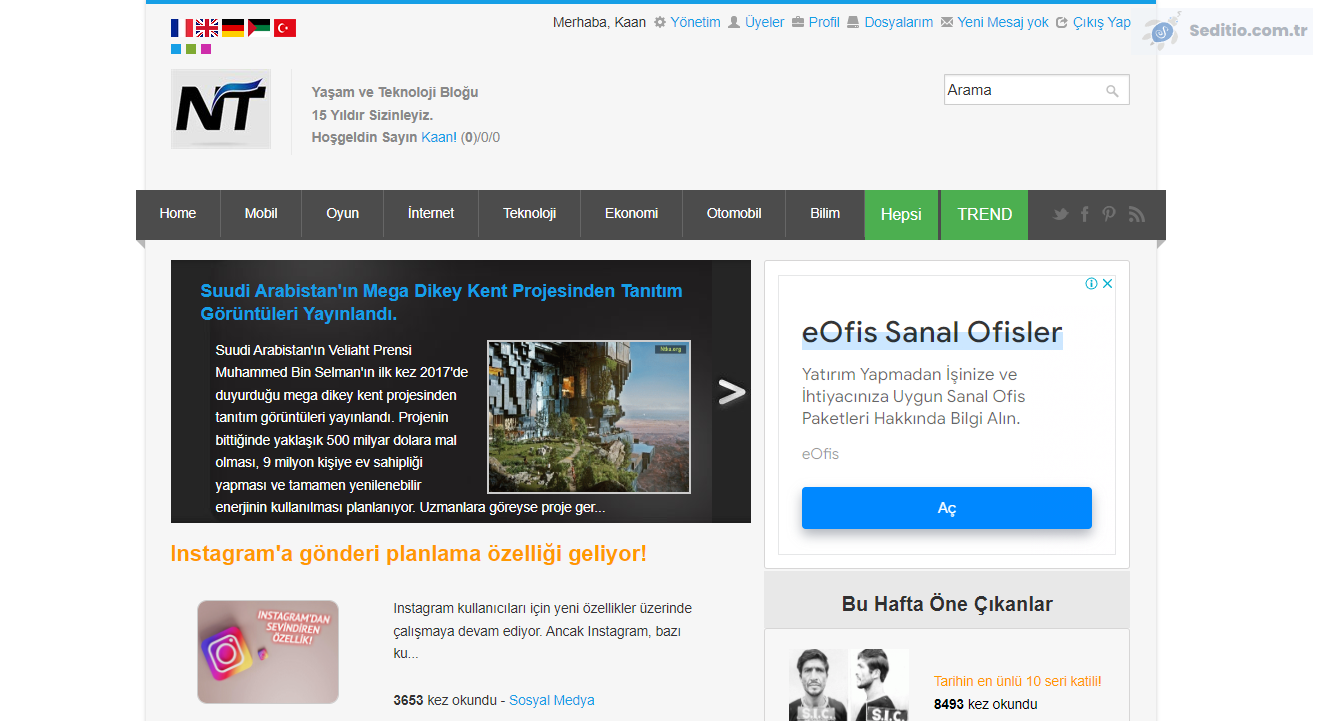1321x721 pixels.
Task: Open the green TREND tab
Action: coord(984,214)
